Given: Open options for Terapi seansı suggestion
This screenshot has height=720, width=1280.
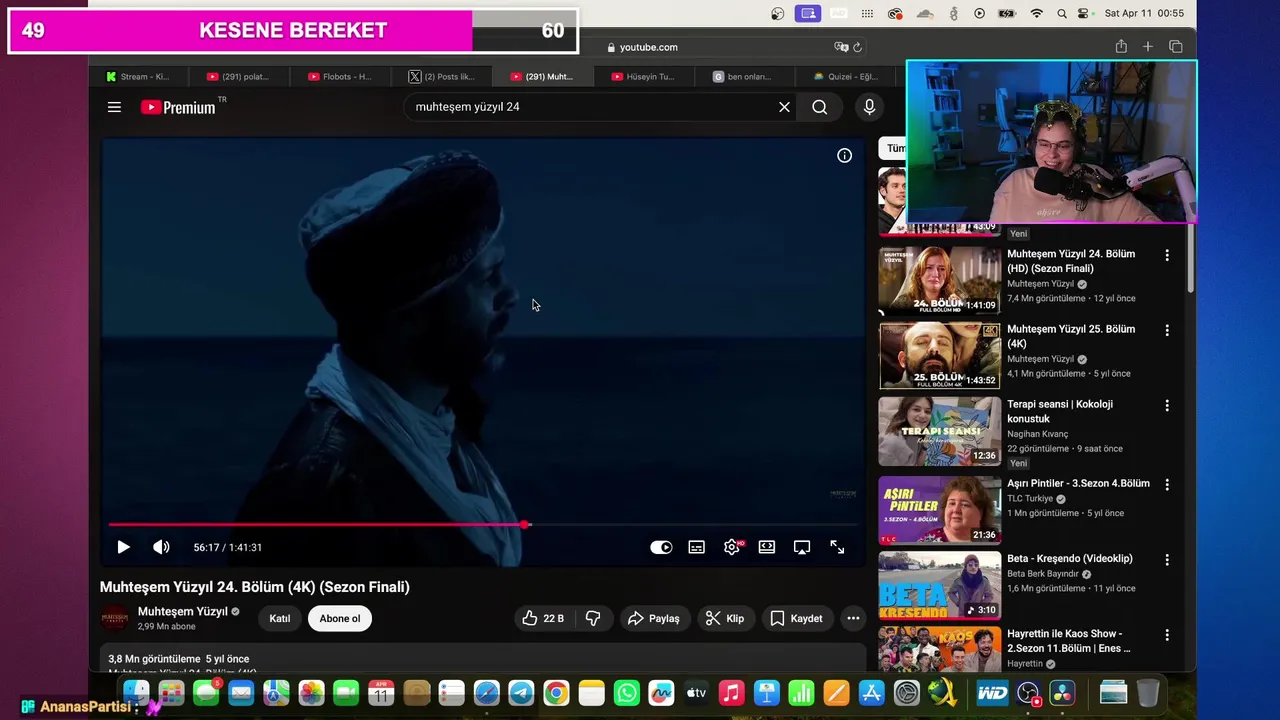Looking at the screenshot, I should (x=1166, y=405).
